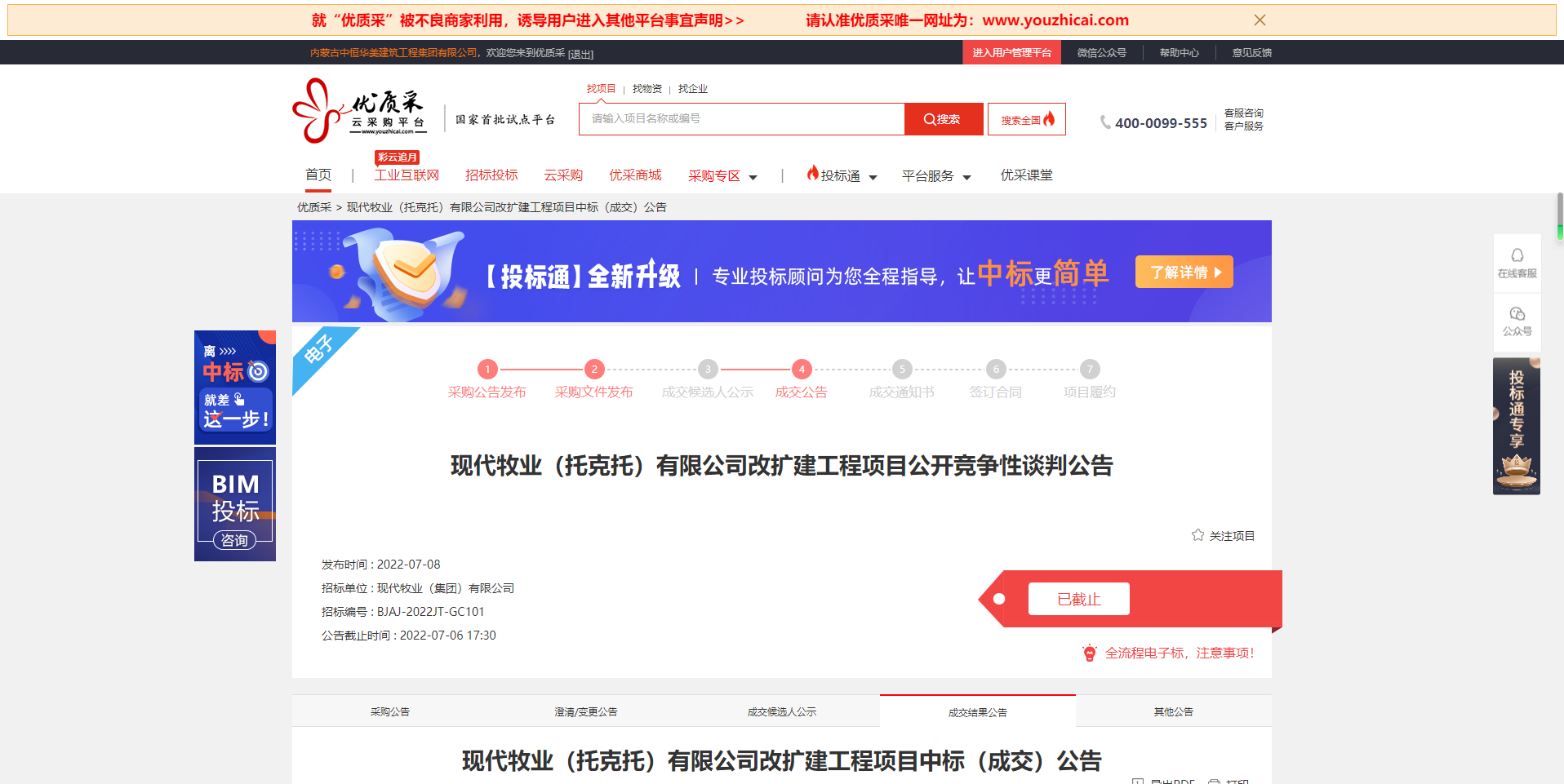1564x784 pixels.
Task: Click 客户服务 next to the phone number
Action: (x=1244, y=126)
